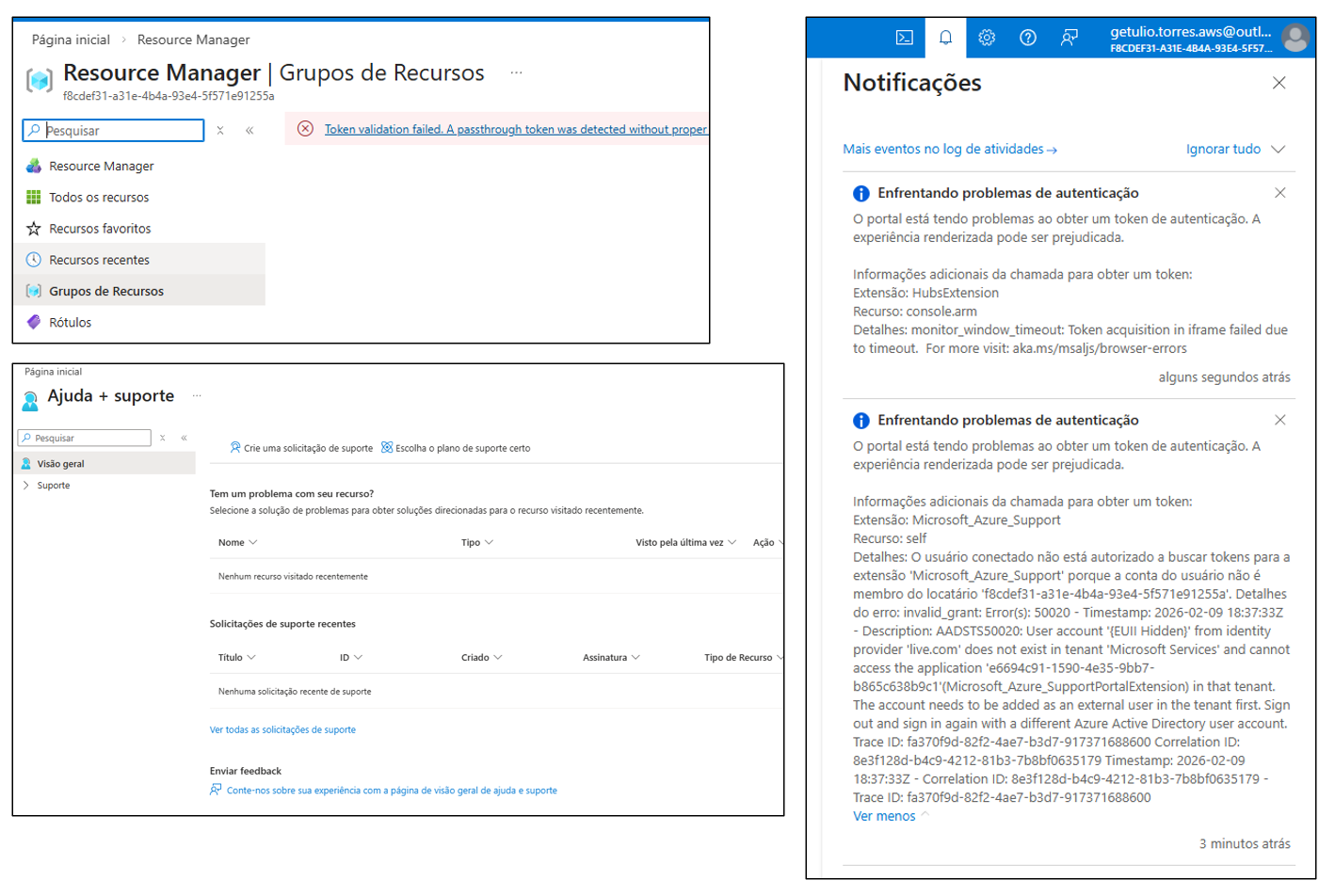This screenshot has height=896, width=1335.
Task: Sort by the Assinatura column
Action: (611, 657)
